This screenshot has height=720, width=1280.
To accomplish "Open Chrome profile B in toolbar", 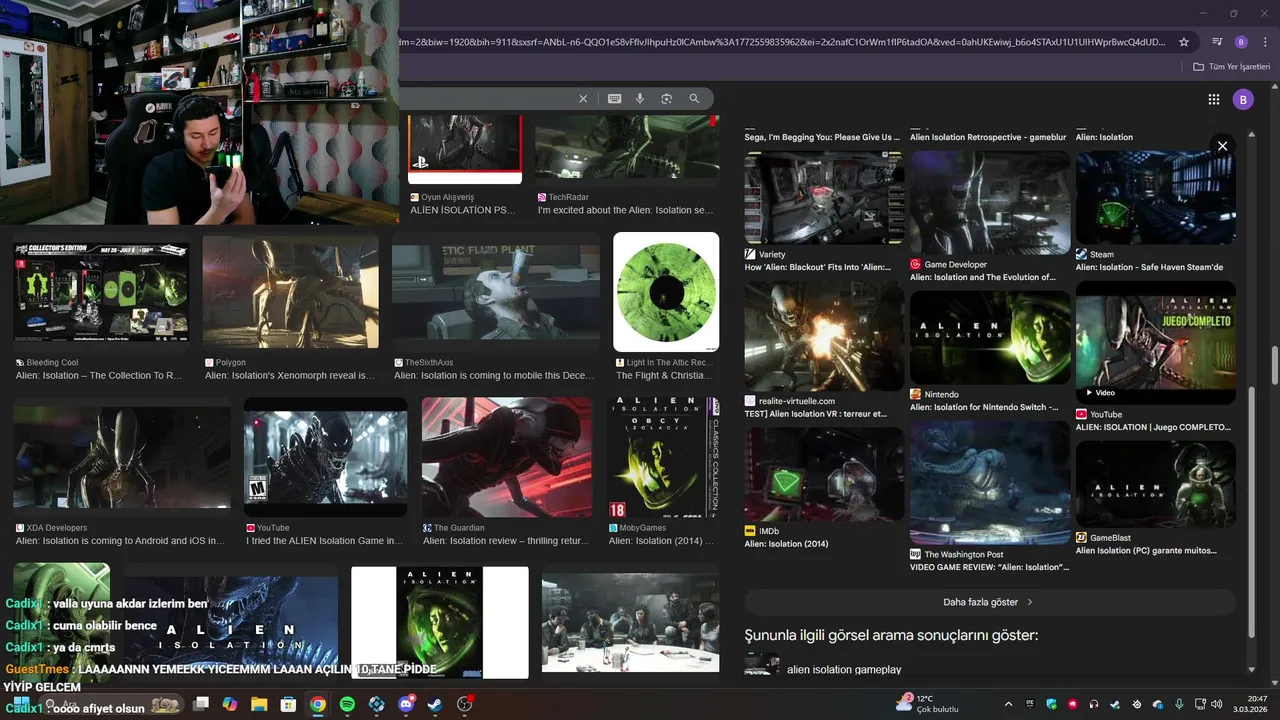I will [1241, 42].
